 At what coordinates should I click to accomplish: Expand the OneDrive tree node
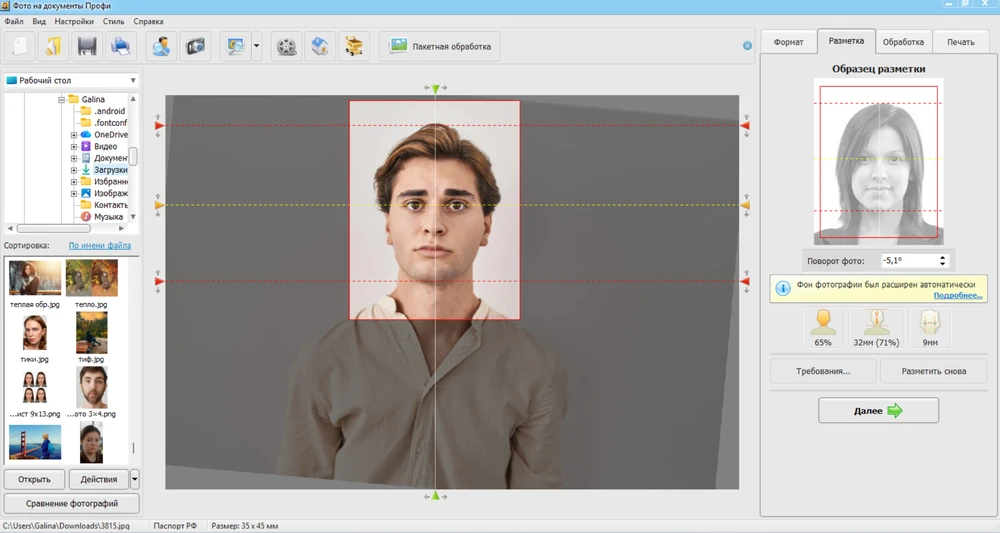(x=74, y=135)
